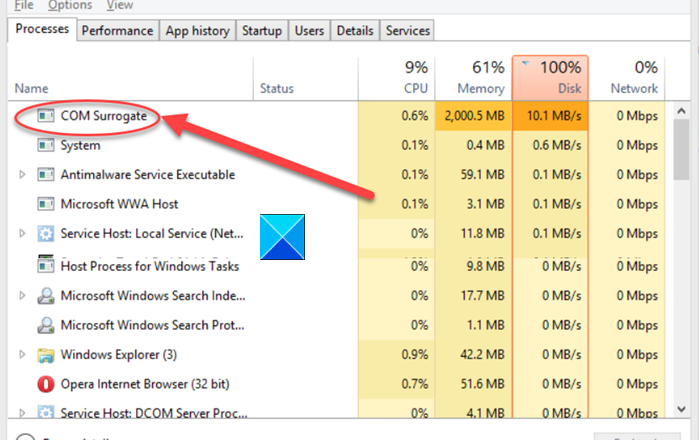This screenshot has width=699, height=440.
Task: Click scrollbar up arrow in process list
Action: click(681, 111)
